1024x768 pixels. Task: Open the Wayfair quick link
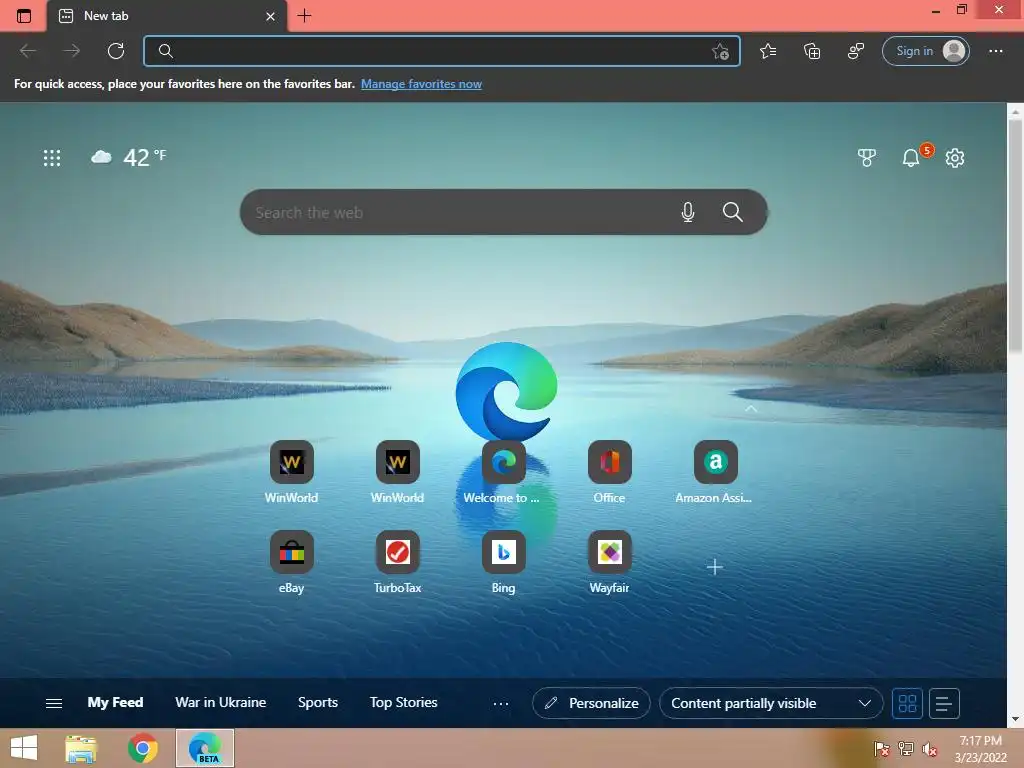coord(609,562)
